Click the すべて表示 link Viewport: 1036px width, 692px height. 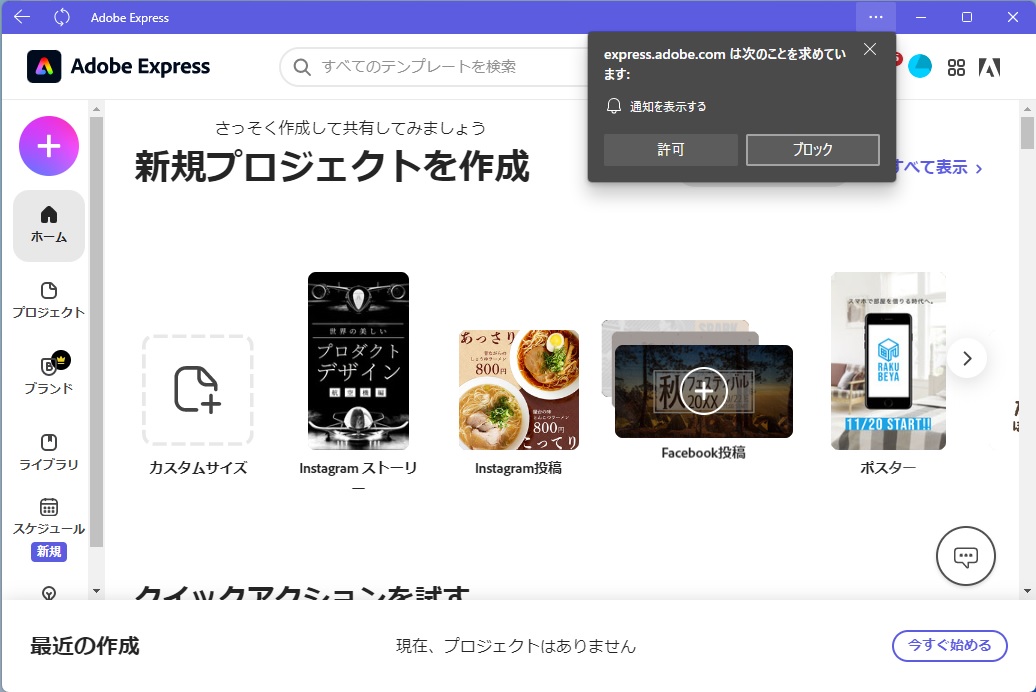pyautogui.click(x=932, y=167)
